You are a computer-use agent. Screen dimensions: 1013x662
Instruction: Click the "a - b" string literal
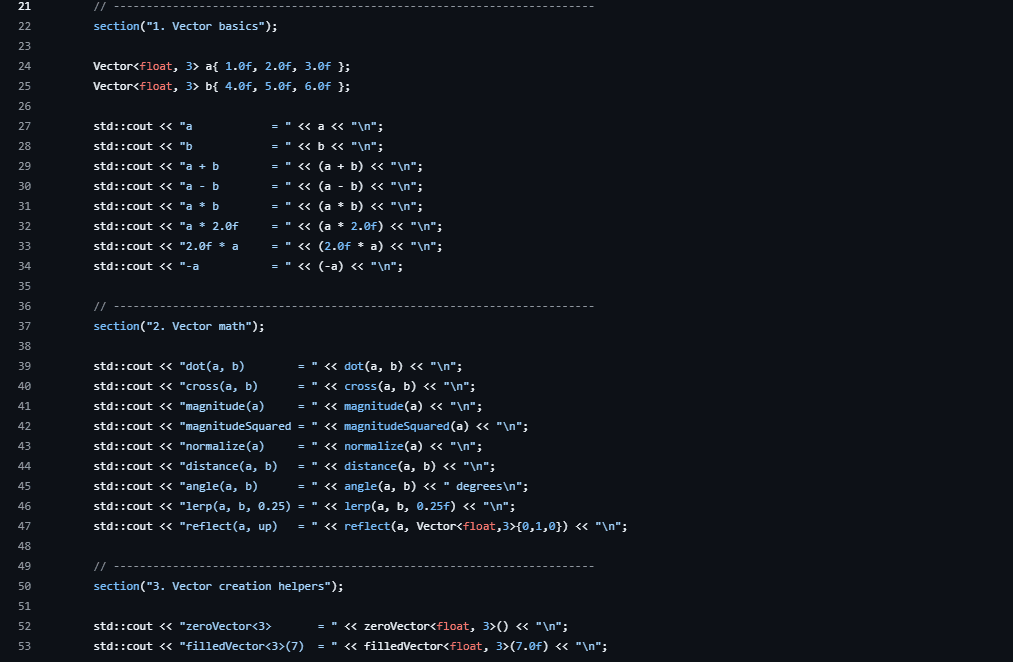click(x=235, y=187)
